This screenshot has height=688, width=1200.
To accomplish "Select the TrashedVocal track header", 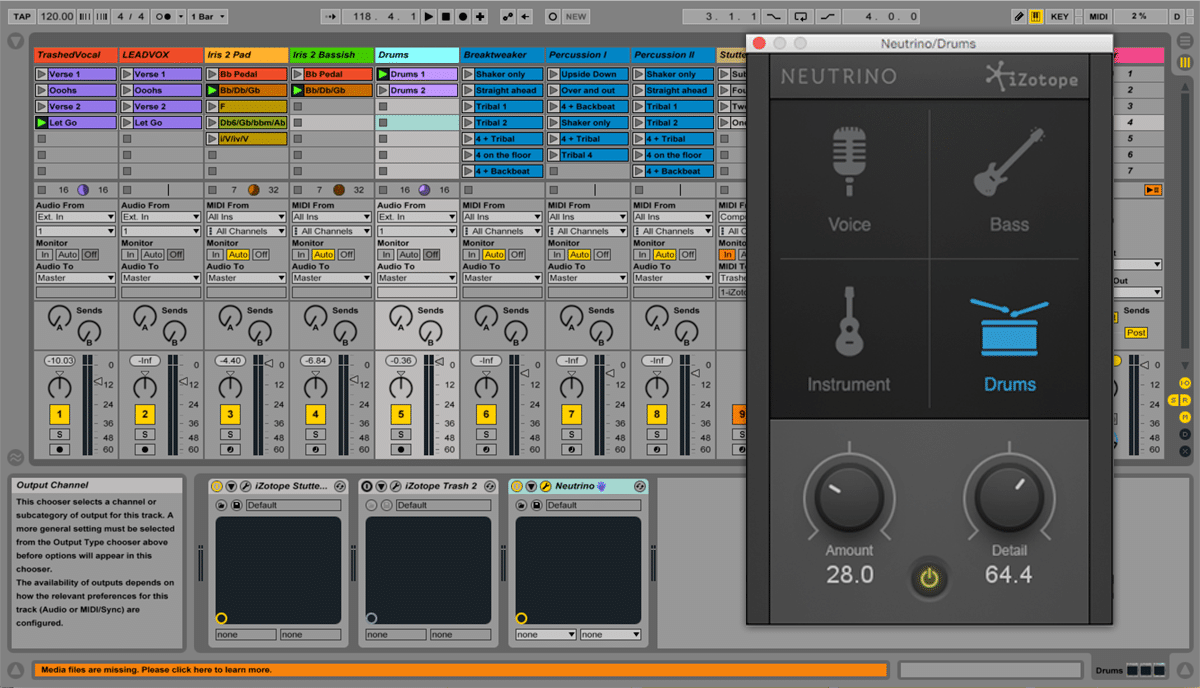I will (75, 55).
